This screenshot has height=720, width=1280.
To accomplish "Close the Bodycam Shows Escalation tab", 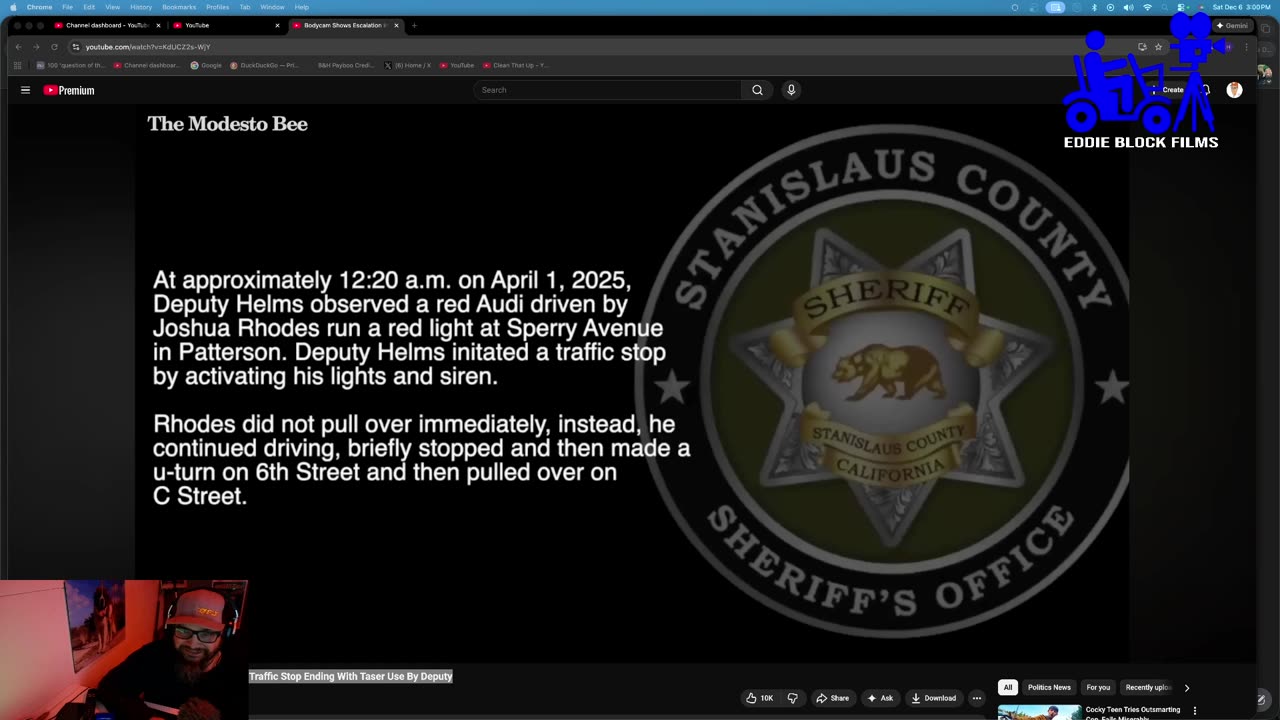I will pyautogui.click(x=397, y=25).
